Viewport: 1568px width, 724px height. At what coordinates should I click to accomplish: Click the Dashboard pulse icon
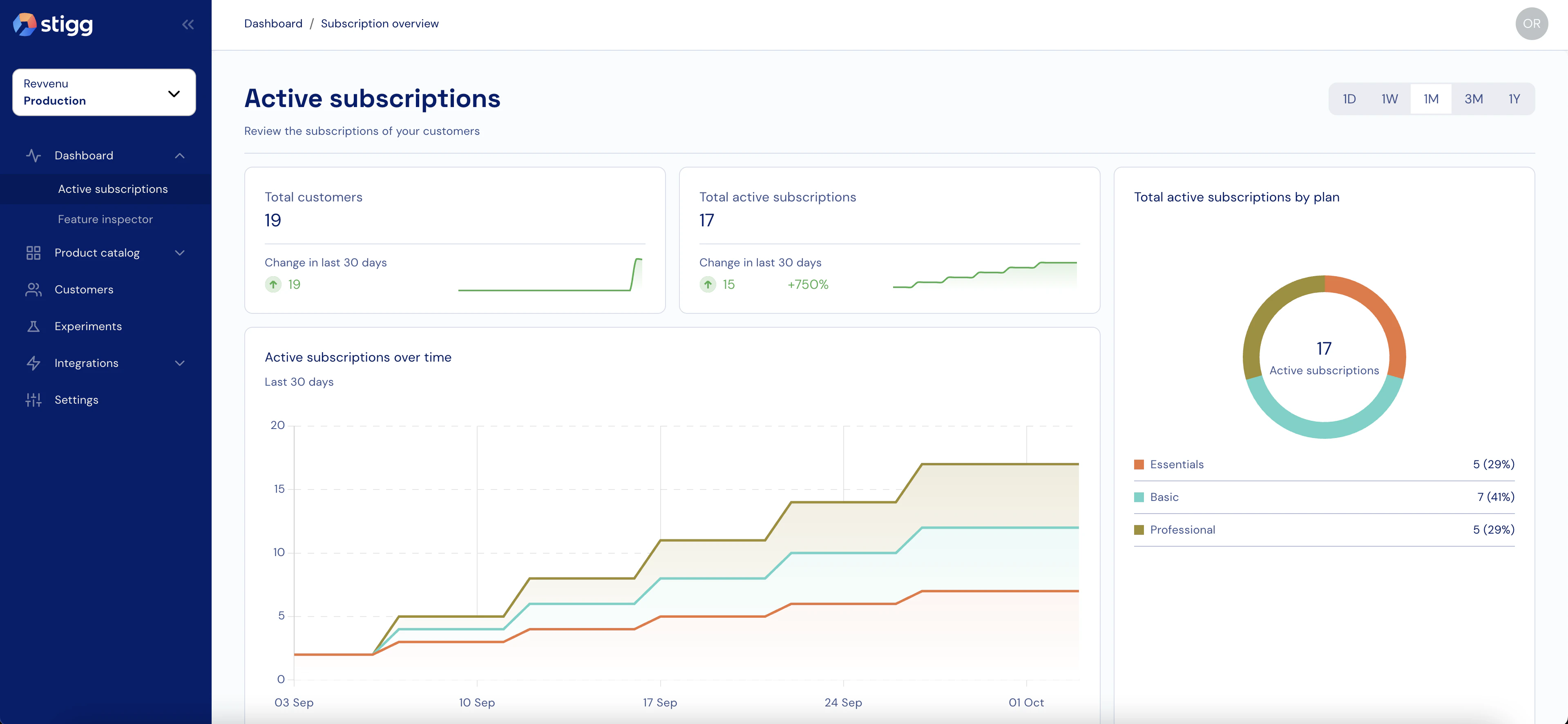[34, 155]
